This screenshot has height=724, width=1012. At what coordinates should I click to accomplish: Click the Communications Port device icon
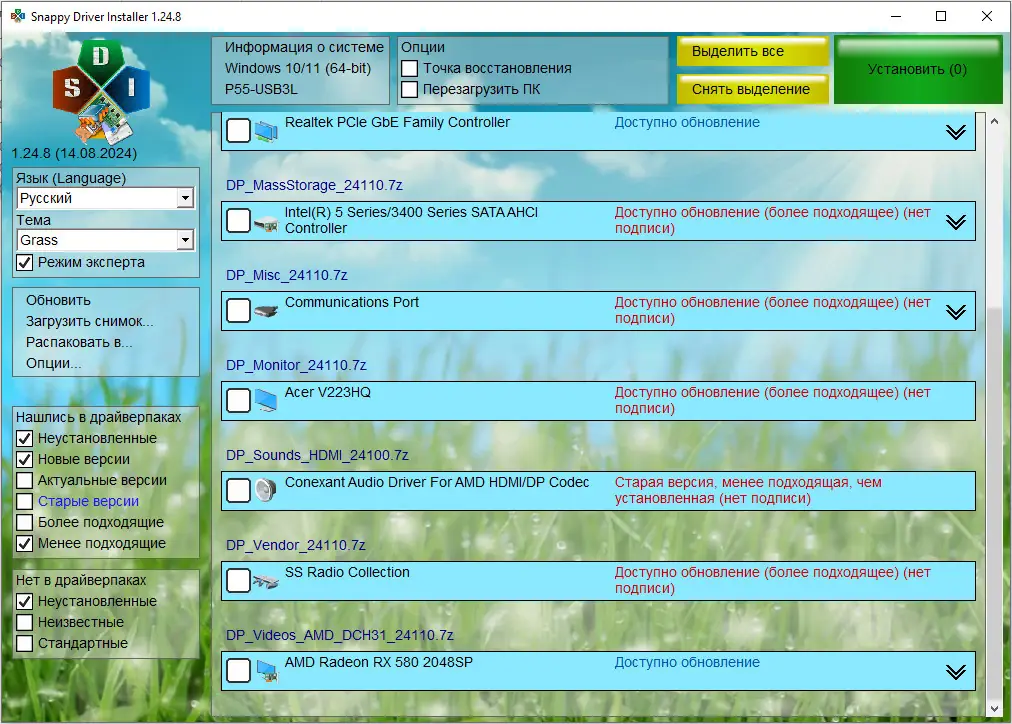(x=266, y=310)
